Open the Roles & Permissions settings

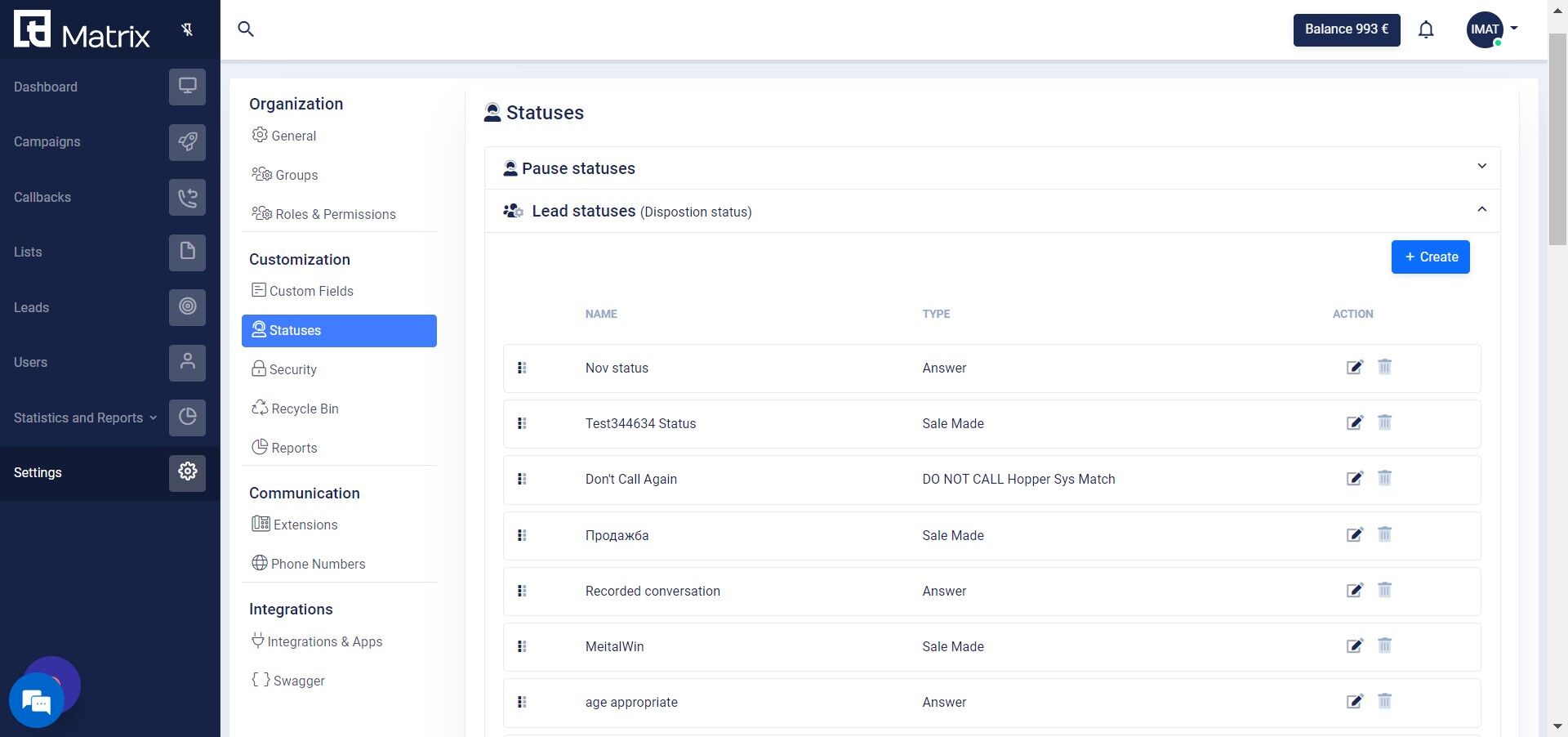332,214
